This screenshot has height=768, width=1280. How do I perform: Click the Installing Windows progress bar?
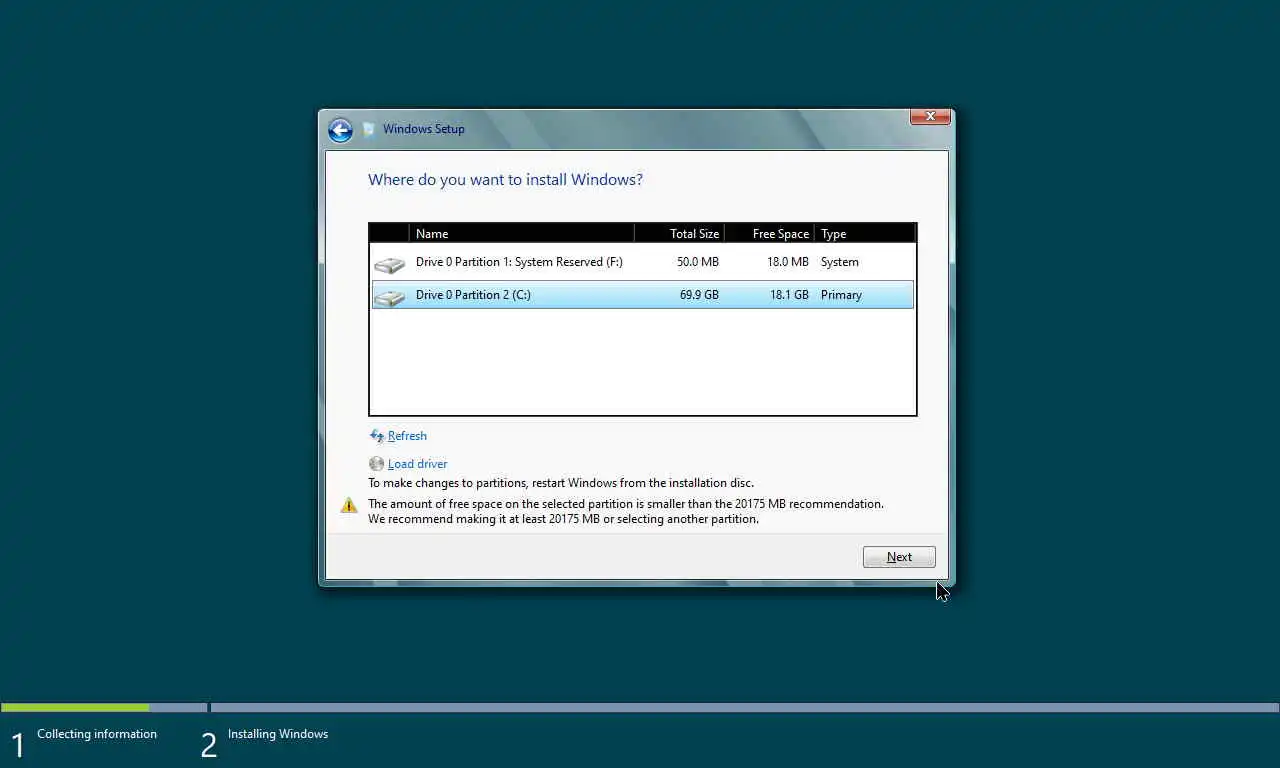pyautogui.click(x=745, y=707)
